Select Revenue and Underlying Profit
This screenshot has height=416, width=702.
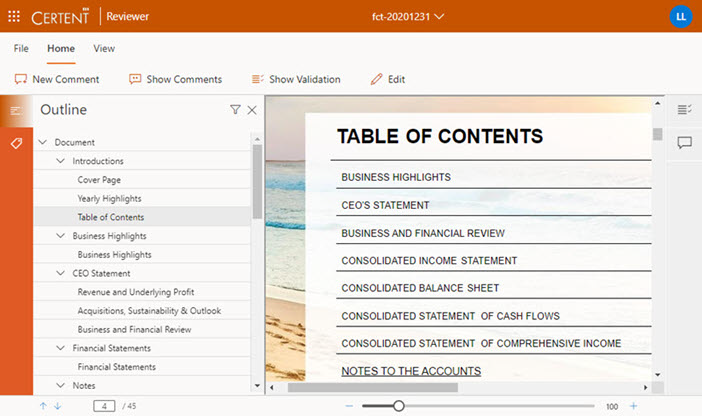(136, 292)
